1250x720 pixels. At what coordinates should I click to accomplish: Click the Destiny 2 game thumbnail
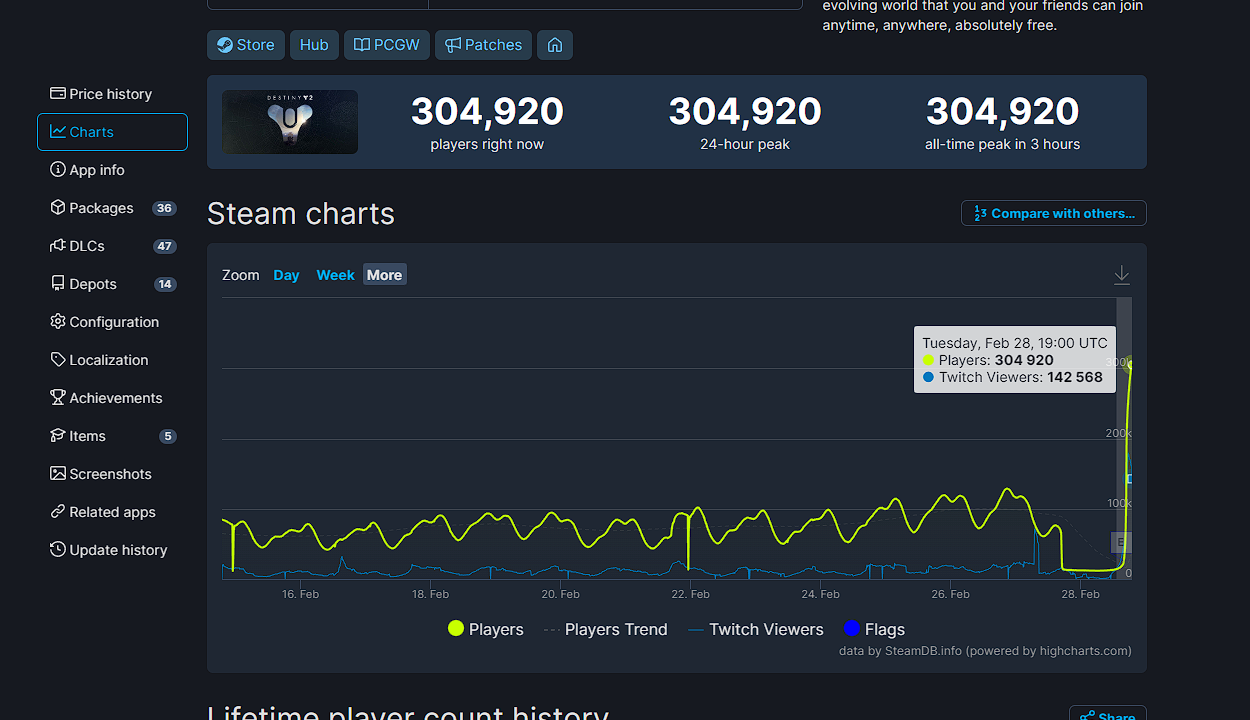coord(290,122)
